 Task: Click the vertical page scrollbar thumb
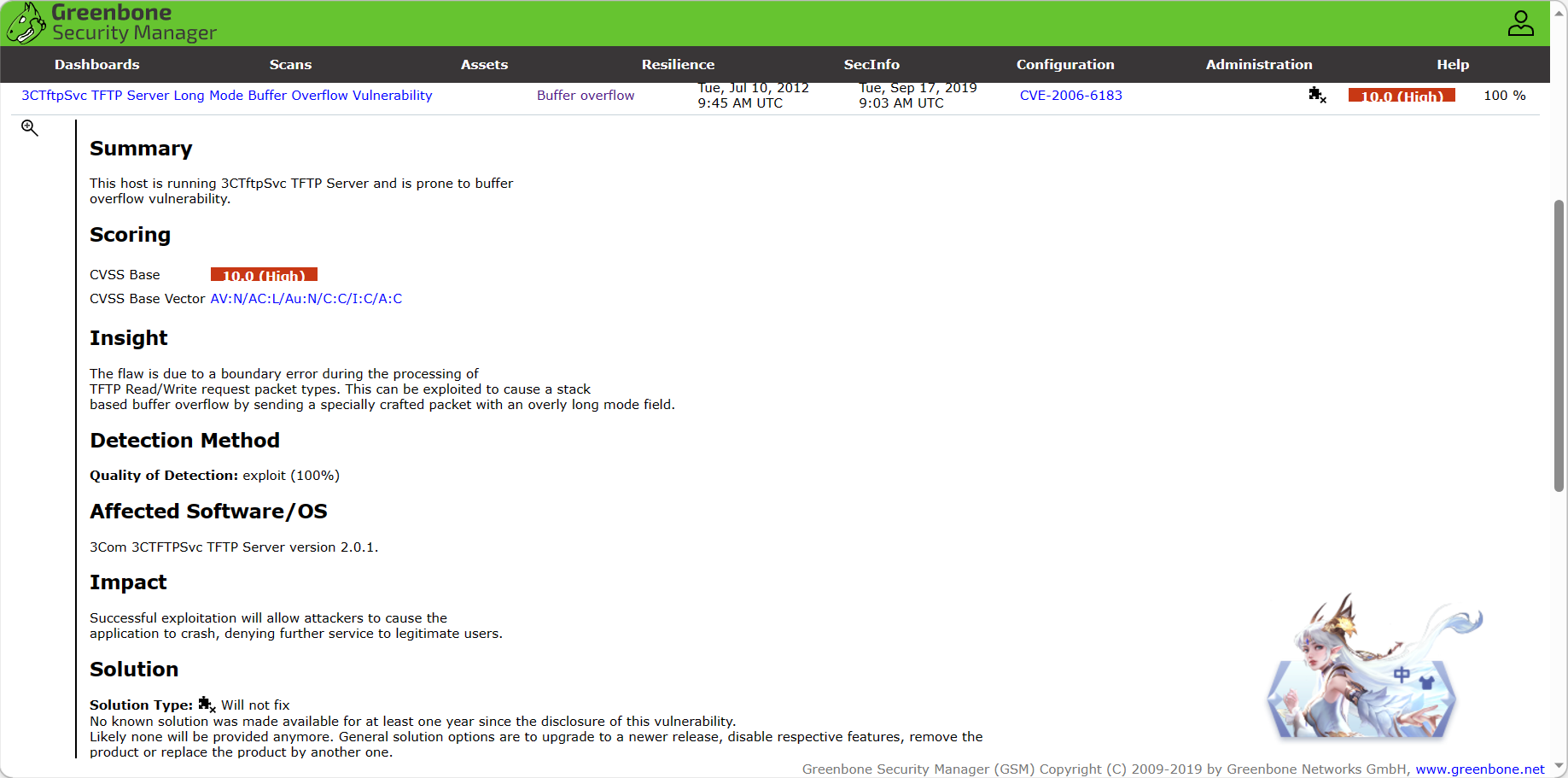point(1559,346)
